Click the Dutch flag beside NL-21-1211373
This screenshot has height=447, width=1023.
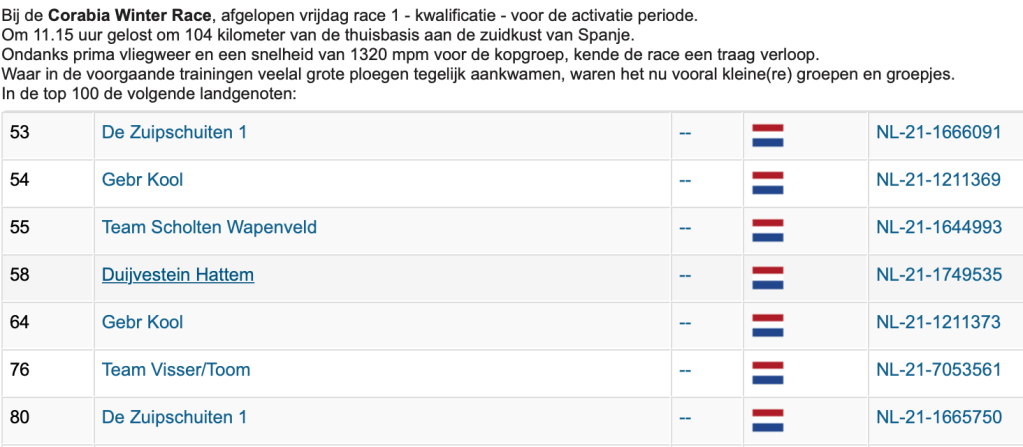coord(767,325)
